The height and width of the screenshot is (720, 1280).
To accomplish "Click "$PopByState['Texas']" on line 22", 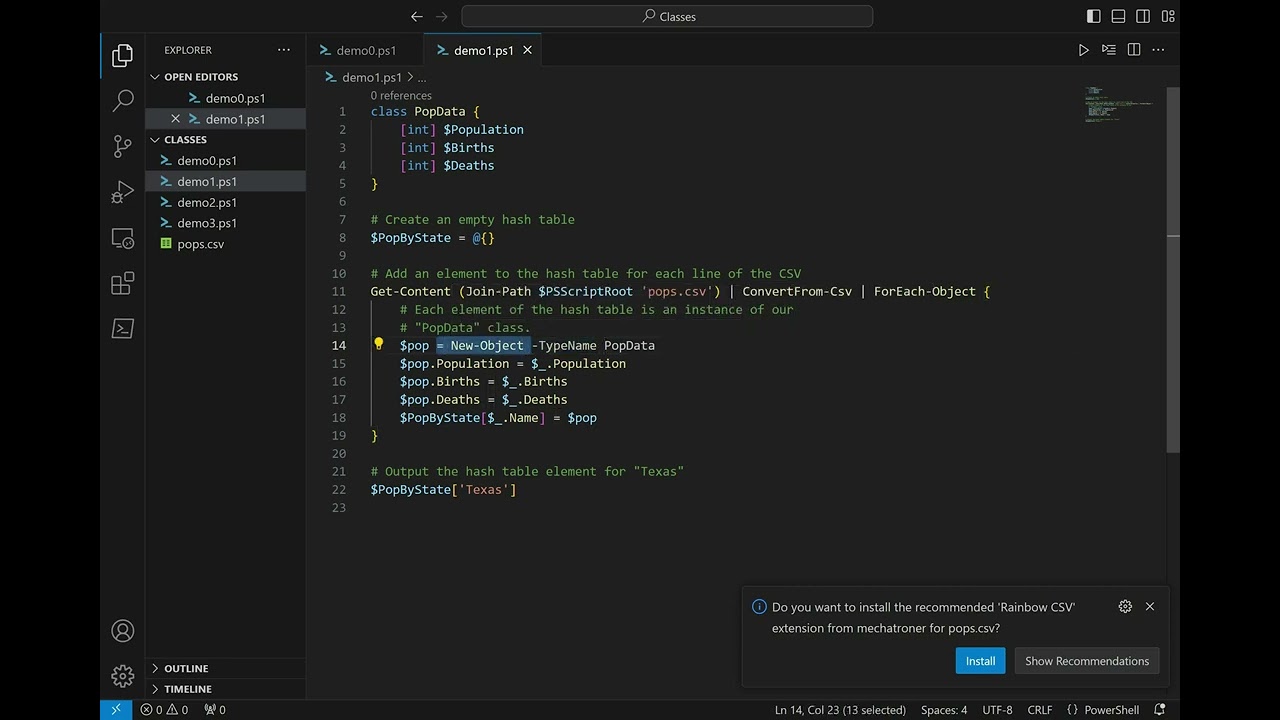I will [444, 490].
